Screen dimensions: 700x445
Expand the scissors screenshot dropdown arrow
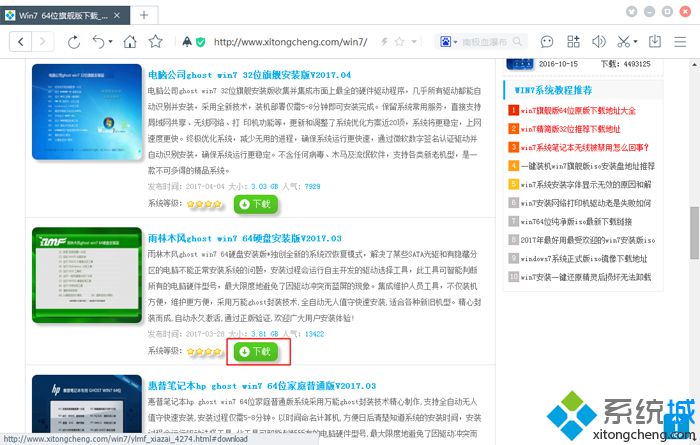pos(635,42)
